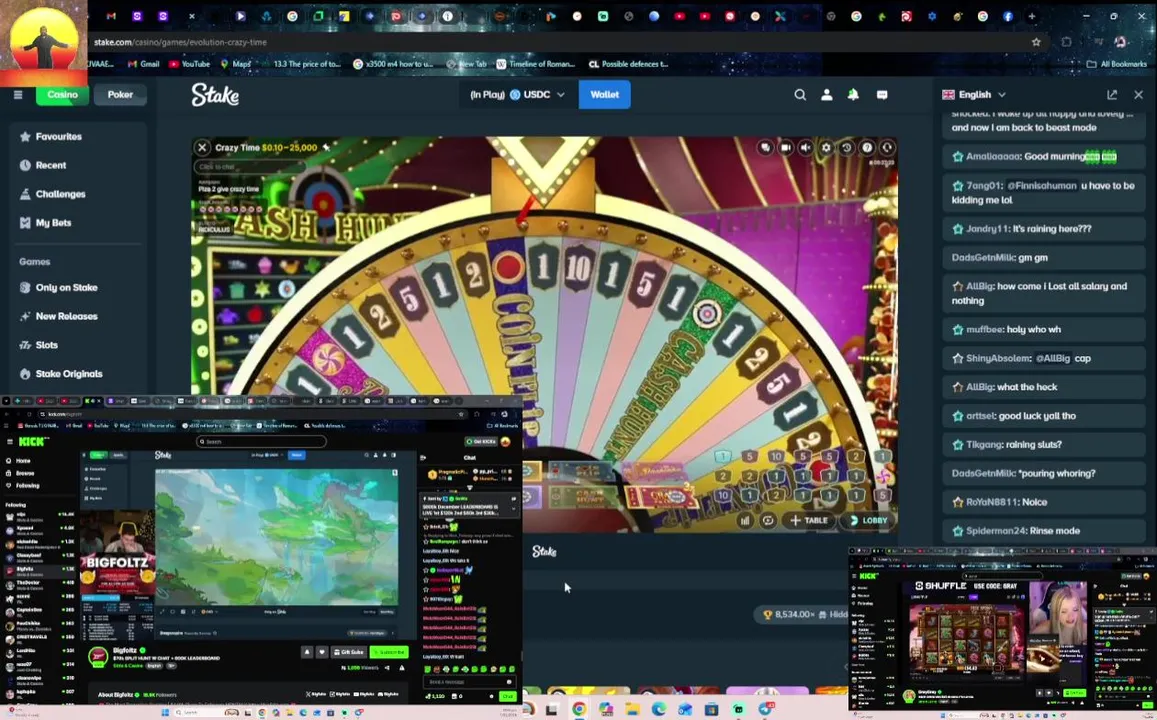Click the Wallet button
The height and width of the screenshot is (720, 1157).
(604, 94)
